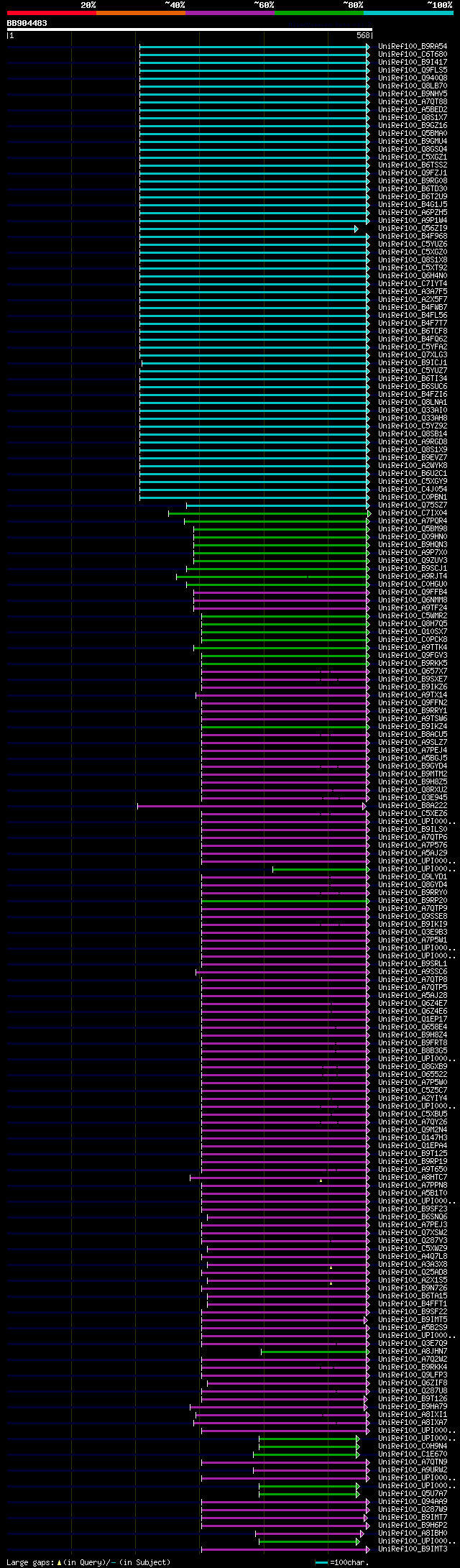Image resolution: width=460 pixels, height=1568 pixels.
Task: Click the green alignment bar of UniRef100_B9RP20
Action: (x=284, y=901)
